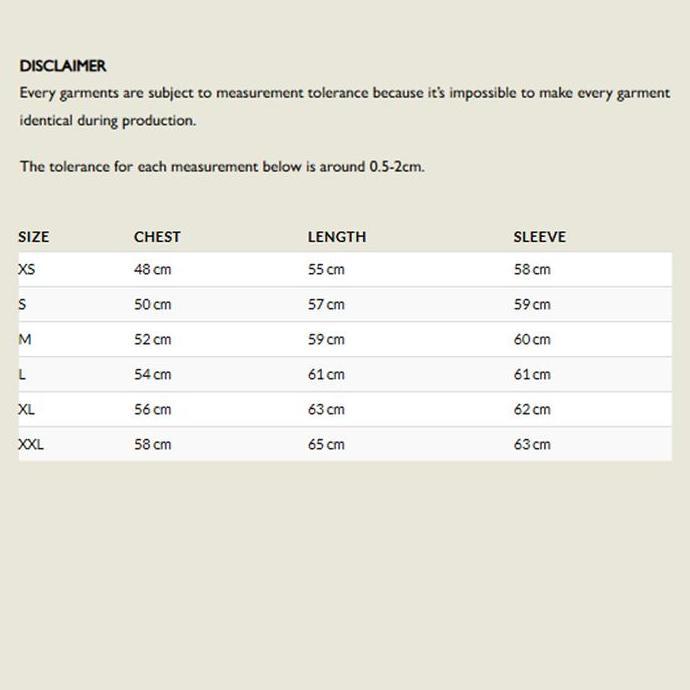This screenshot has width=690, height=690.
Task: Click the XL size row label
Action: (x=26, y=409)
